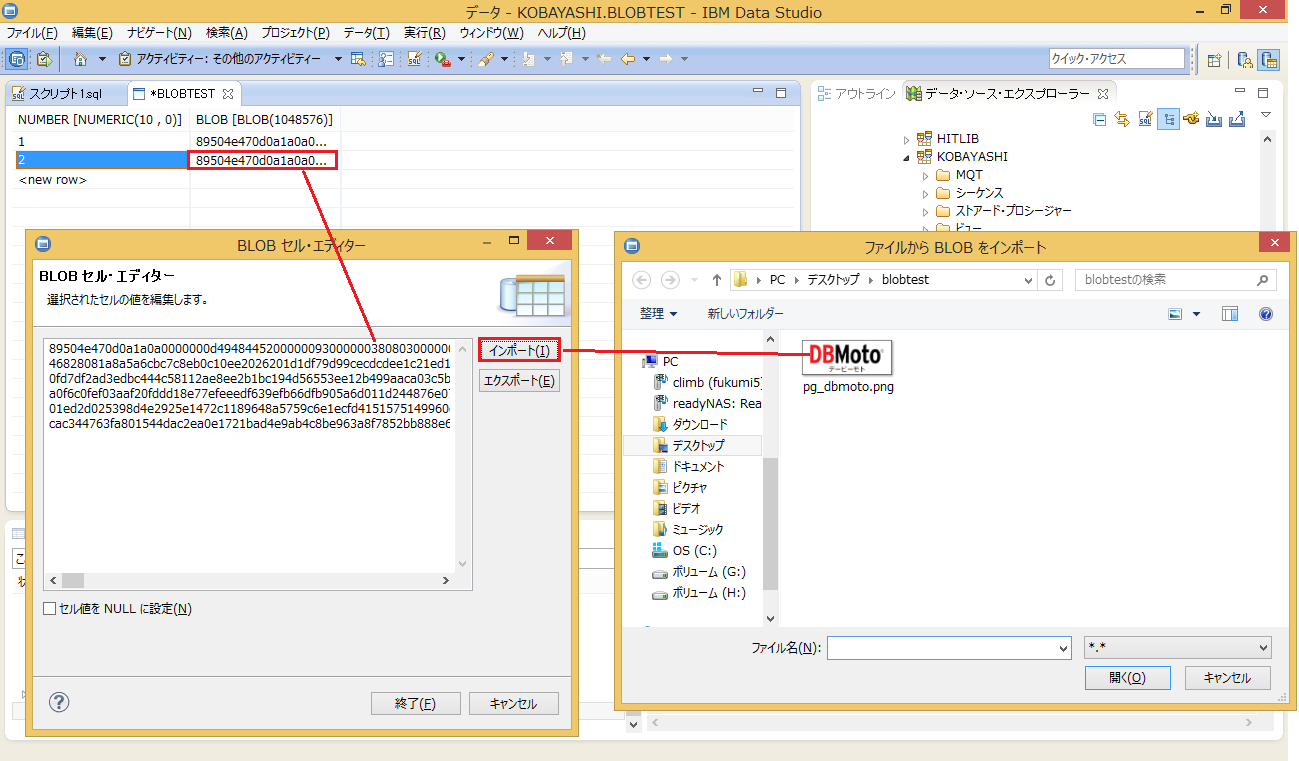Click Link with Editor in Data Source Explorer

click(1122, 119)
